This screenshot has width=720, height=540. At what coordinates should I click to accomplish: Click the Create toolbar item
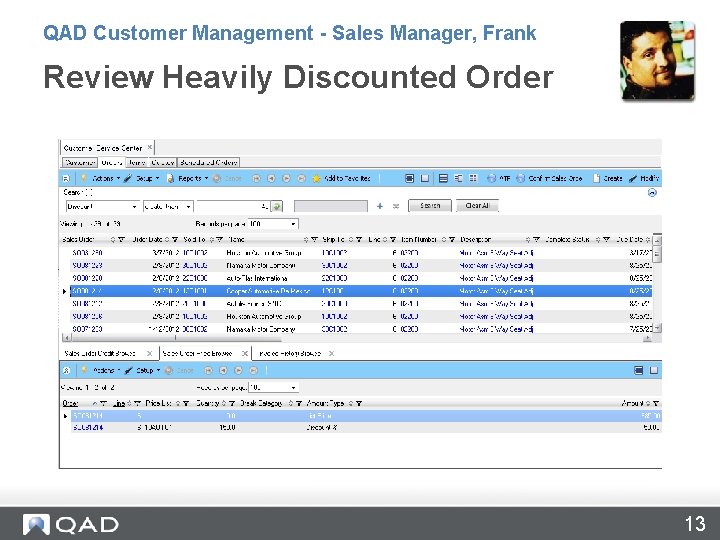click(x=608, y=178)
